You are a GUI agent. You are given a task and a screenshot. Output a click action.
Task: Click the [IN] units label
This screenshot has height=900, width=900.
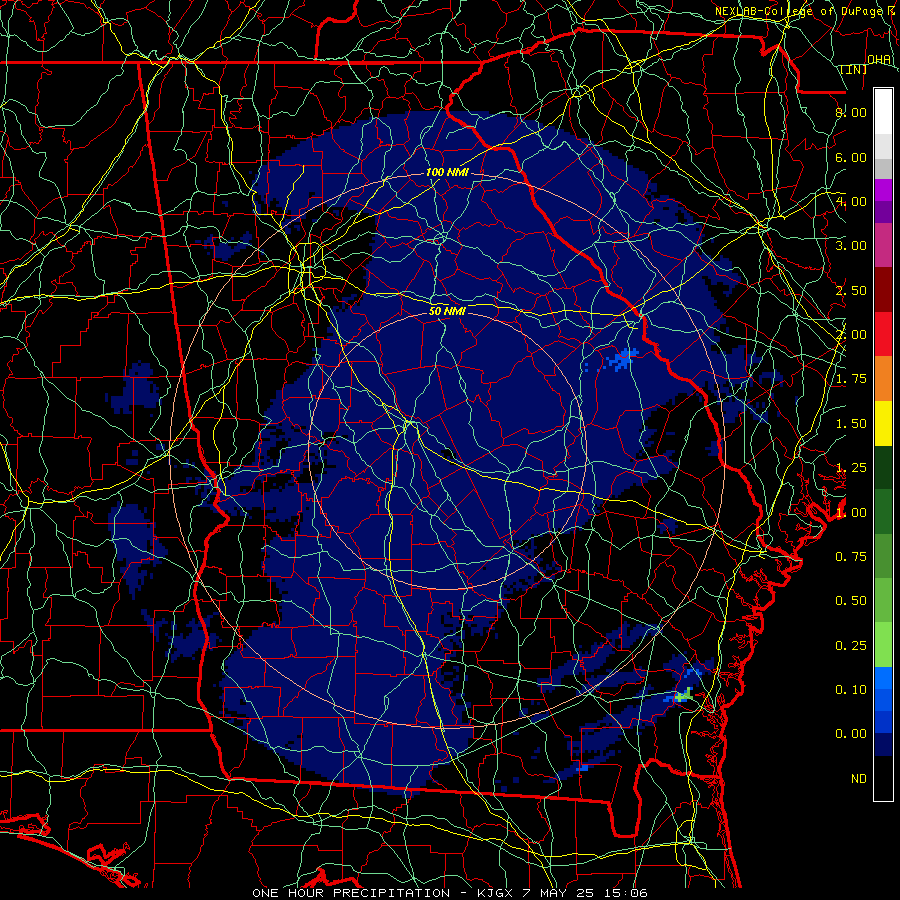pyautogui.click(x=854, y=69)
